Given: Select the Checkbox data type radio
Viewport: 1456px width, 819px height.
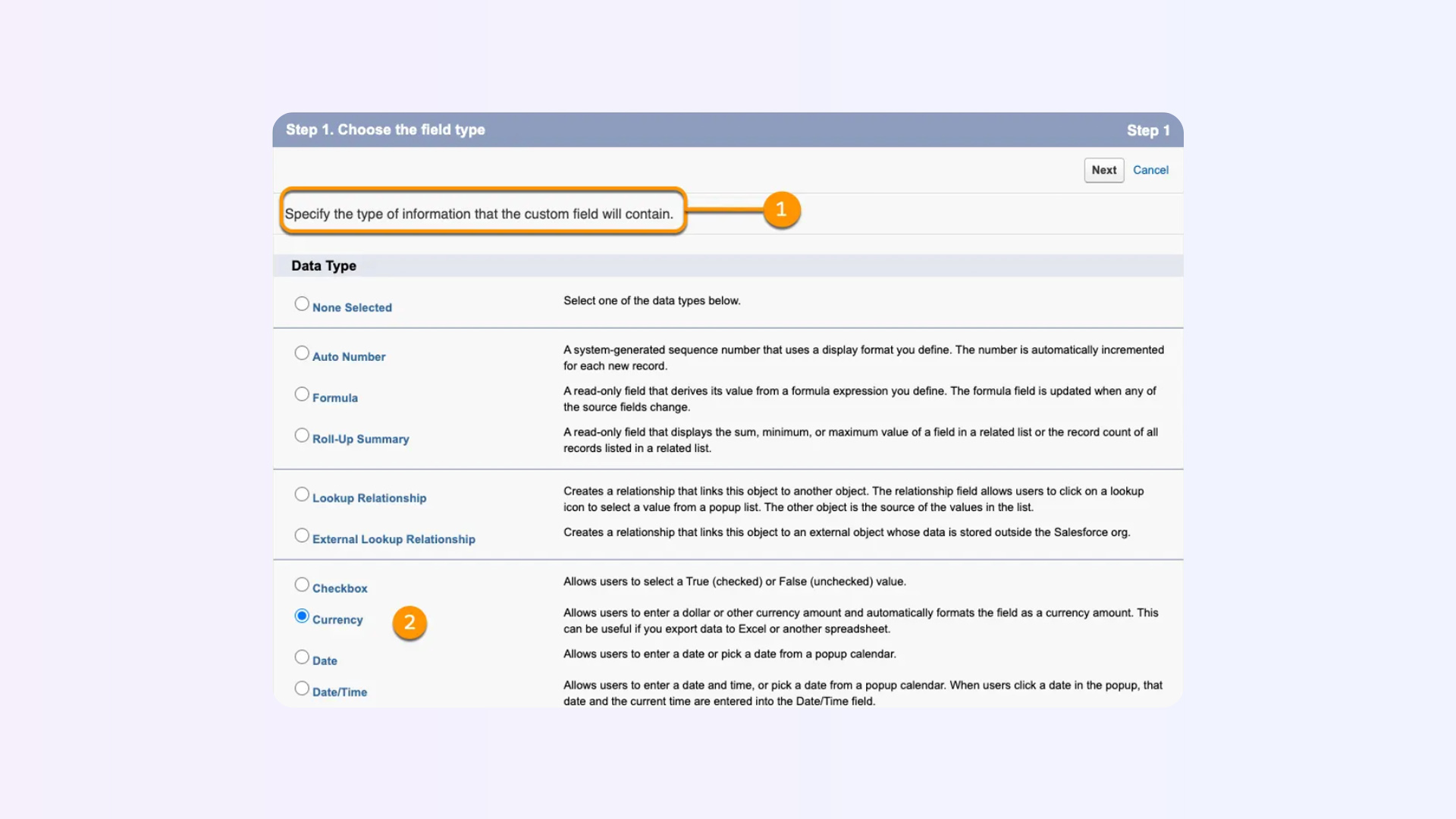Looking at the screenshot, I should (302, 584).
